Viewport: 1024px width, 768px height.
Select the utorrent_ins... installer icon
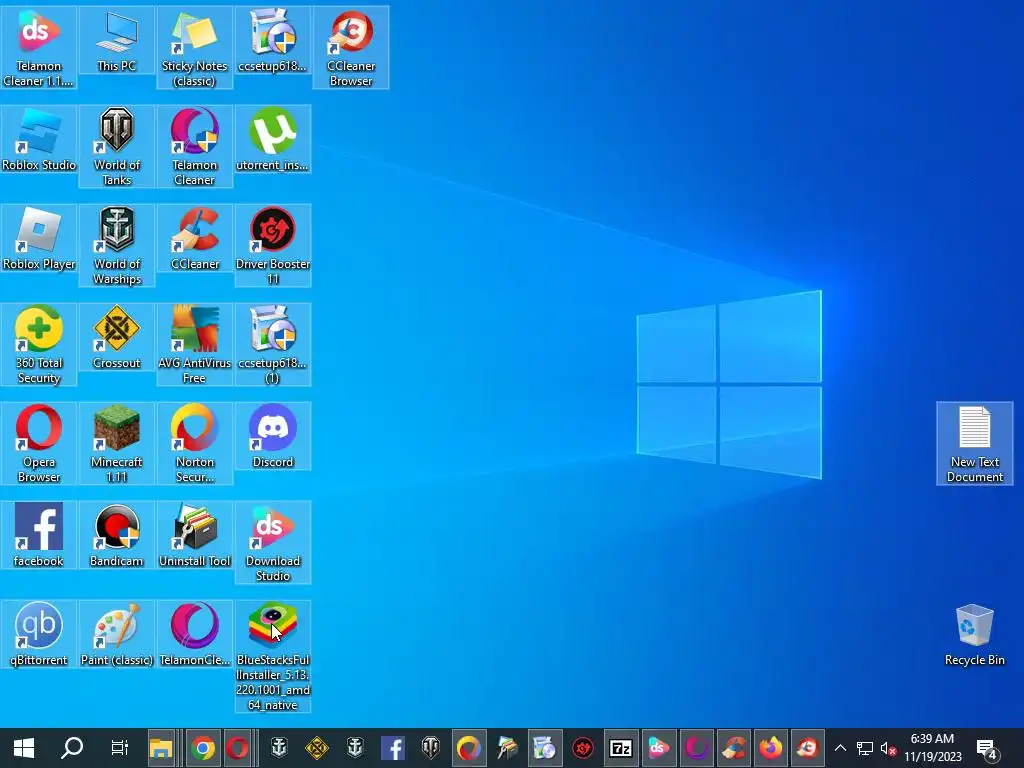point(272,139)
